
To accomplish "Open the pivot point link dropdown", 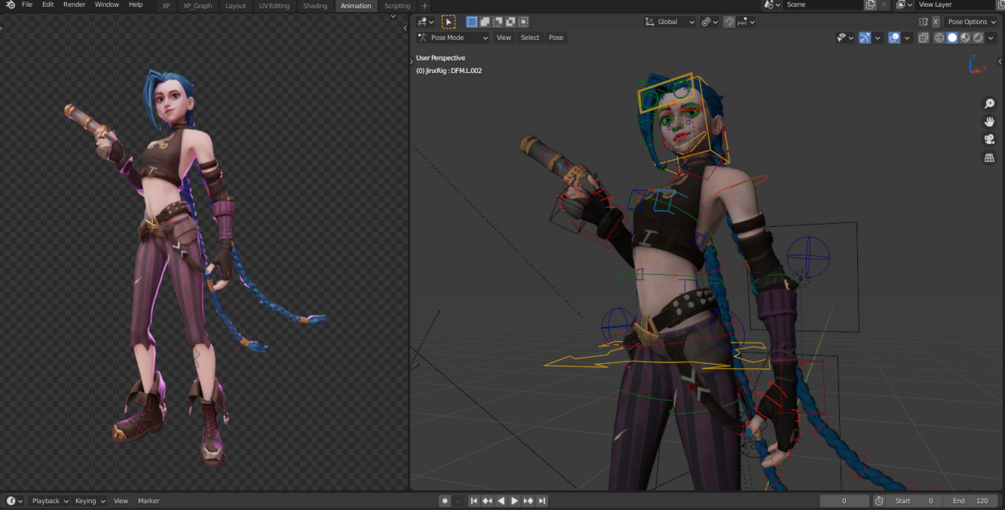I will coord(709,22).
